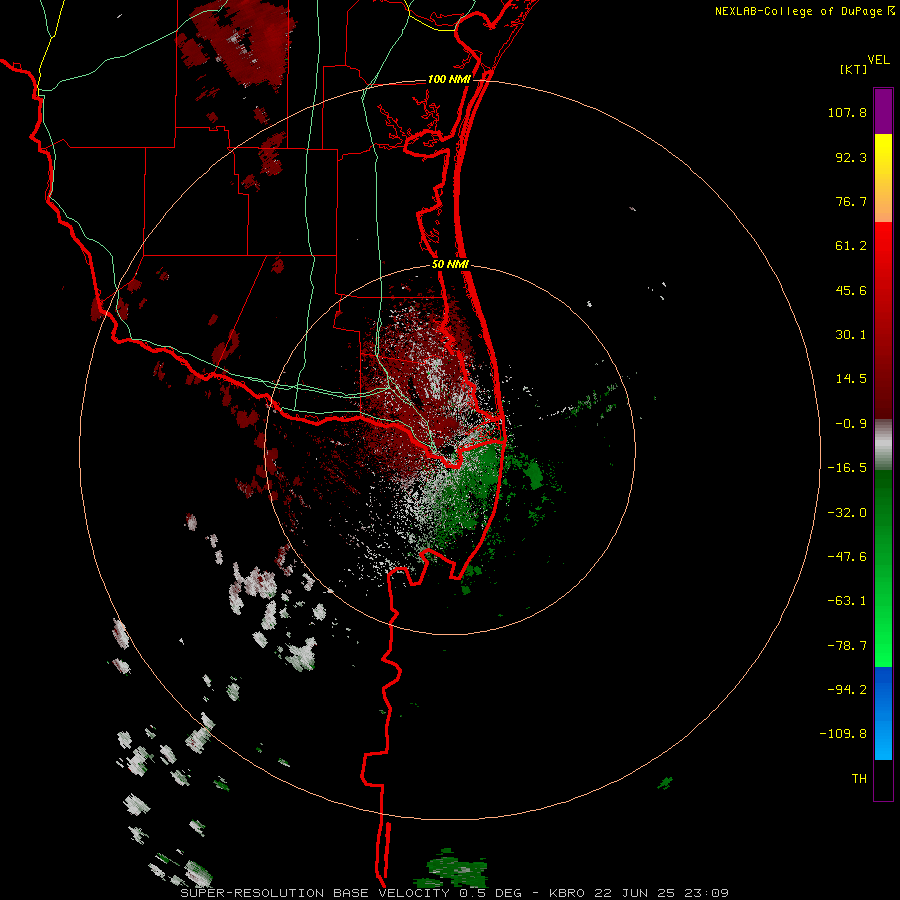
Task: Click the blue color bar segment
Action: pyautogui.click(x=883, y=713)
